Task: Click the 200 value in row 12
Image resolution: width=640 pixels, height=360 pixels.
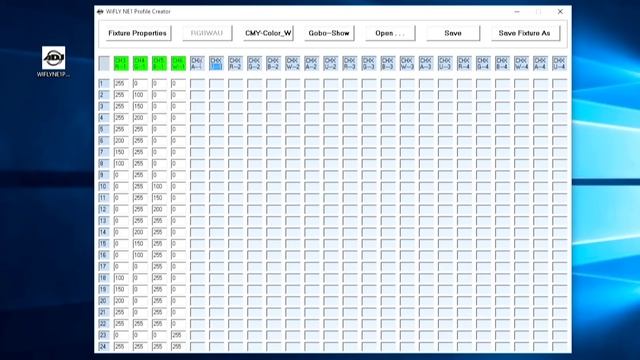Action: (x=159, y=209)
